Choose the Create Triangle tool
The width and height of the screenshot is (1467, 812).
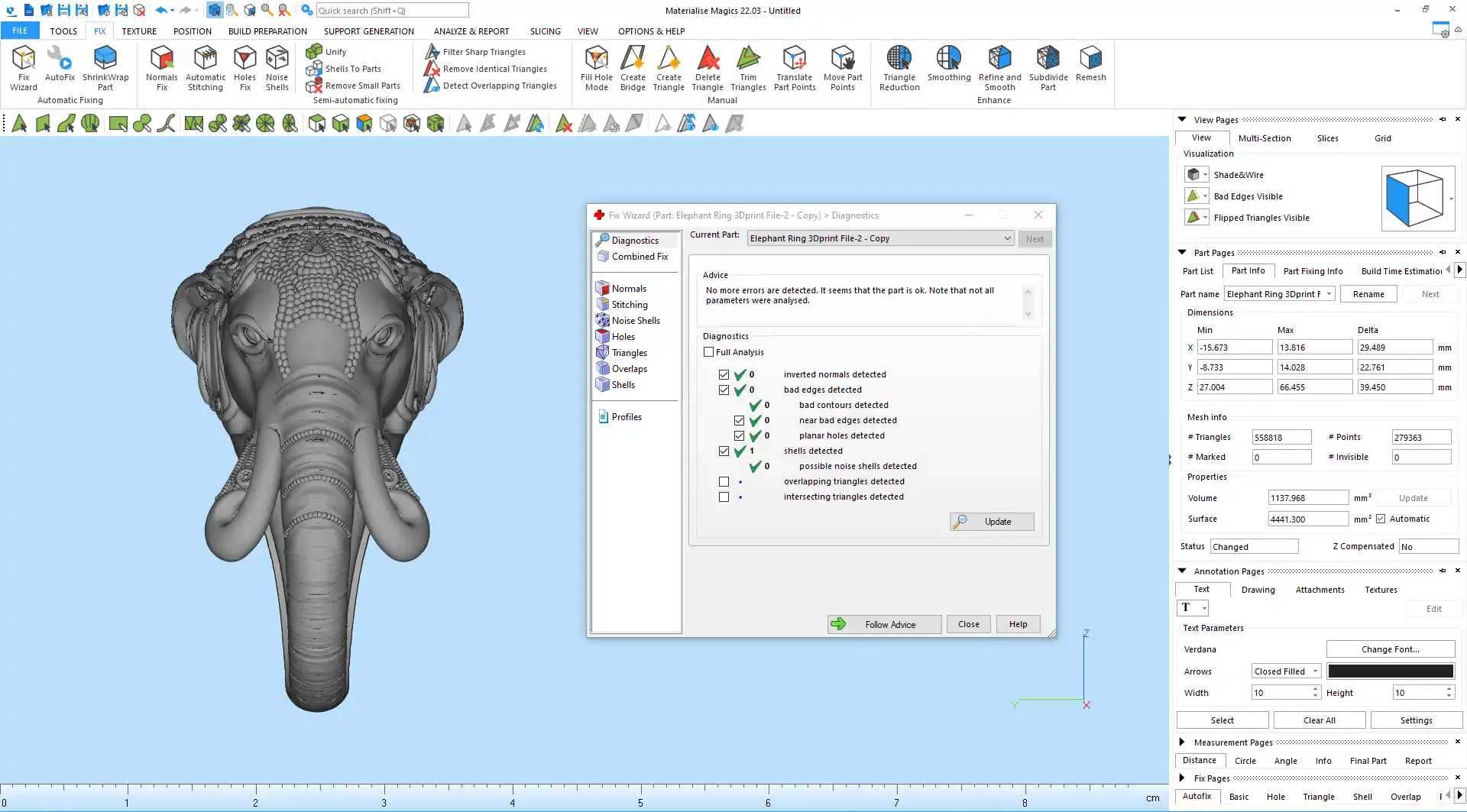(x=669, y=68)
